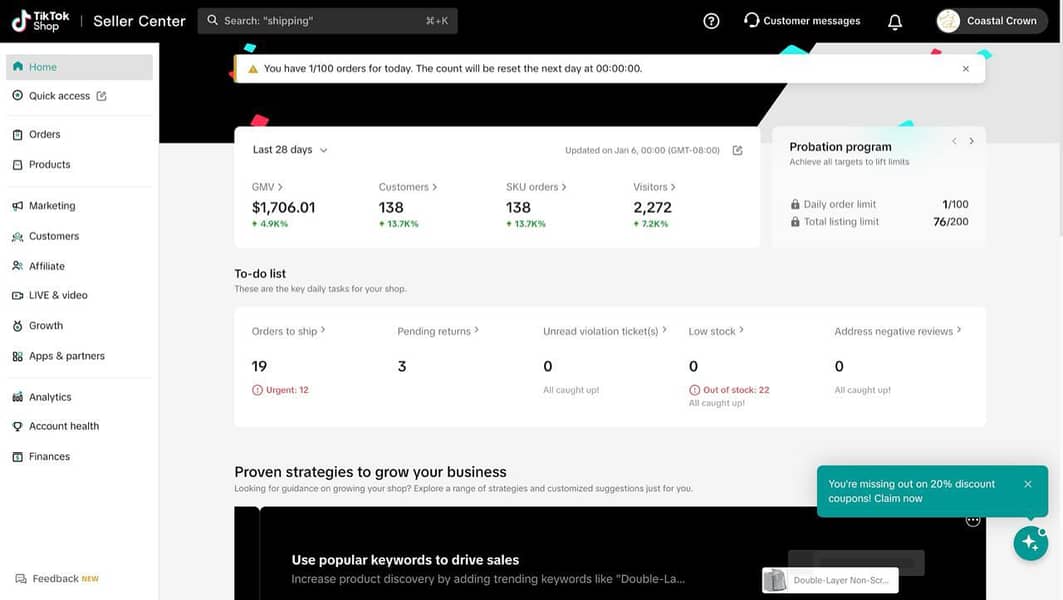Close the 20% discount coupons popup
1063x600 pixels.
point(1027,484)
